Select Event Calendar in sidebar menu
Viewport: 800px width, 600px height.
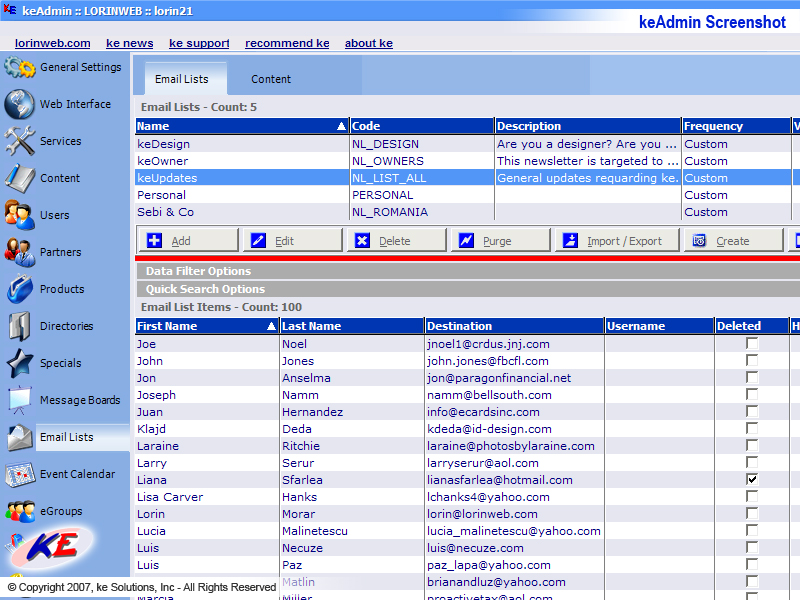[78, 474]
